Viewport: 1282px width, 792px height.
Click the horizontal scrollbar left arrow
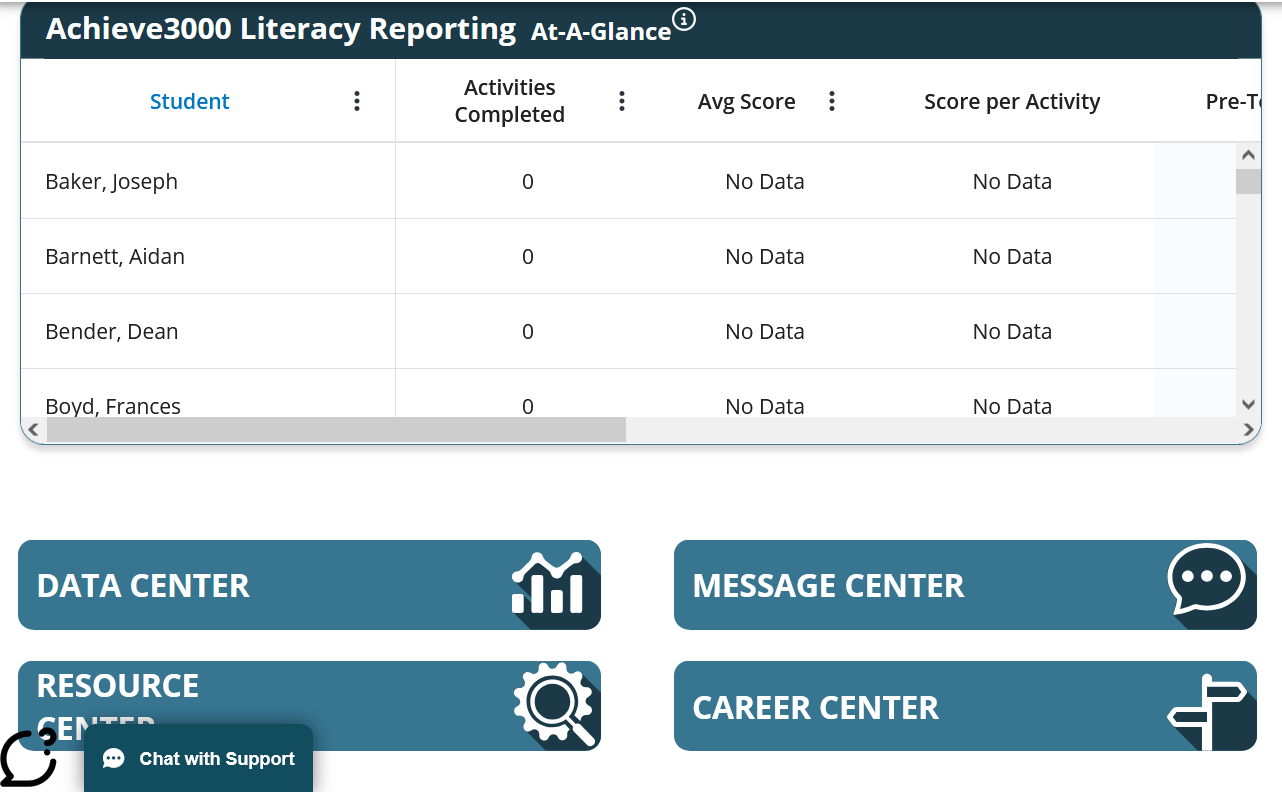point(32,430)
